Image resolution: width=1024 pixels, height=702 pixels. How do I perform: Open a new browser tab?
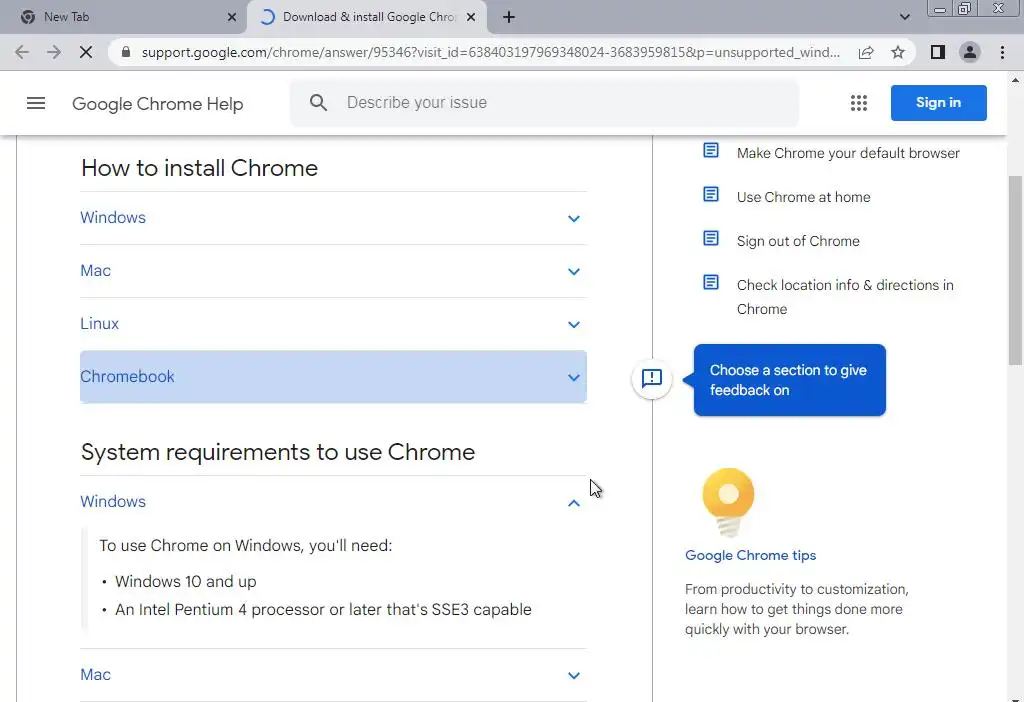tap(509, 17)
